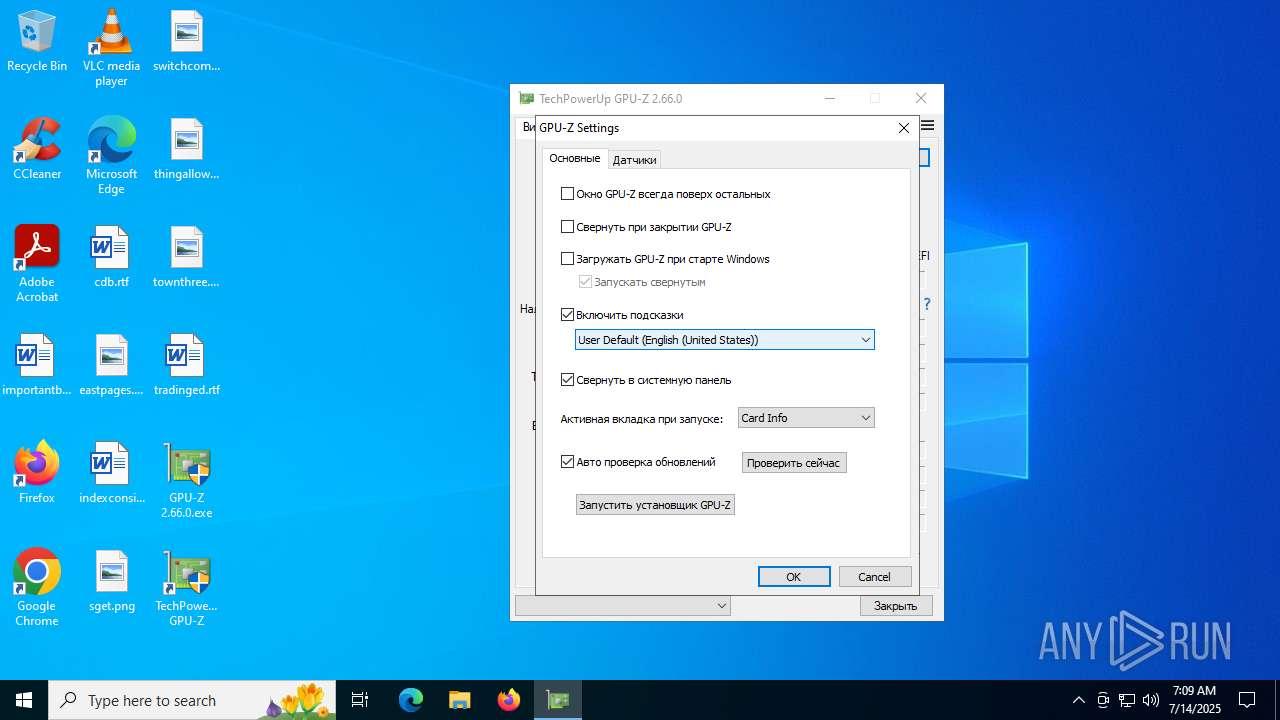The width and height of the screenshot is (1280, 720).
Task: Close the GPU-Z Settings dialog
Action: click(903, 128)
